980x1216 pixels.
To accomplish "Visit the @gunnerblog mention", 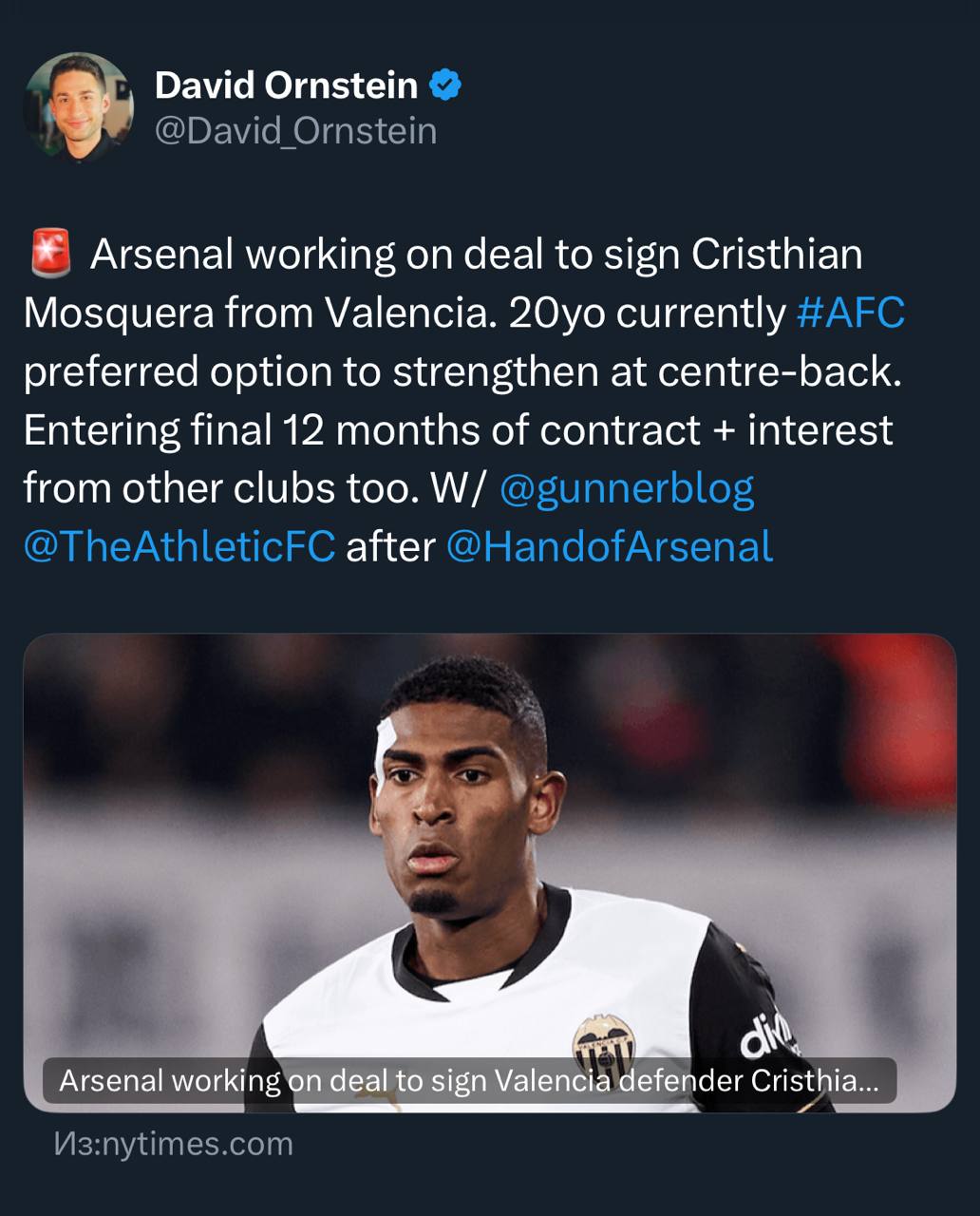I will click(626, 488).
